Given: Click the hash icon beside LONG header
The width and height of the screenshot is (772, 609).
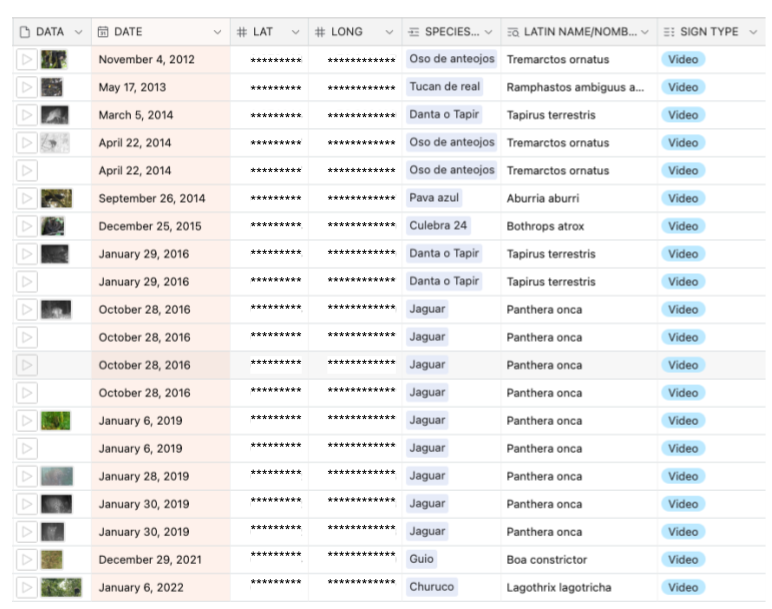Looking at the screenshot, I should (319, 32).
